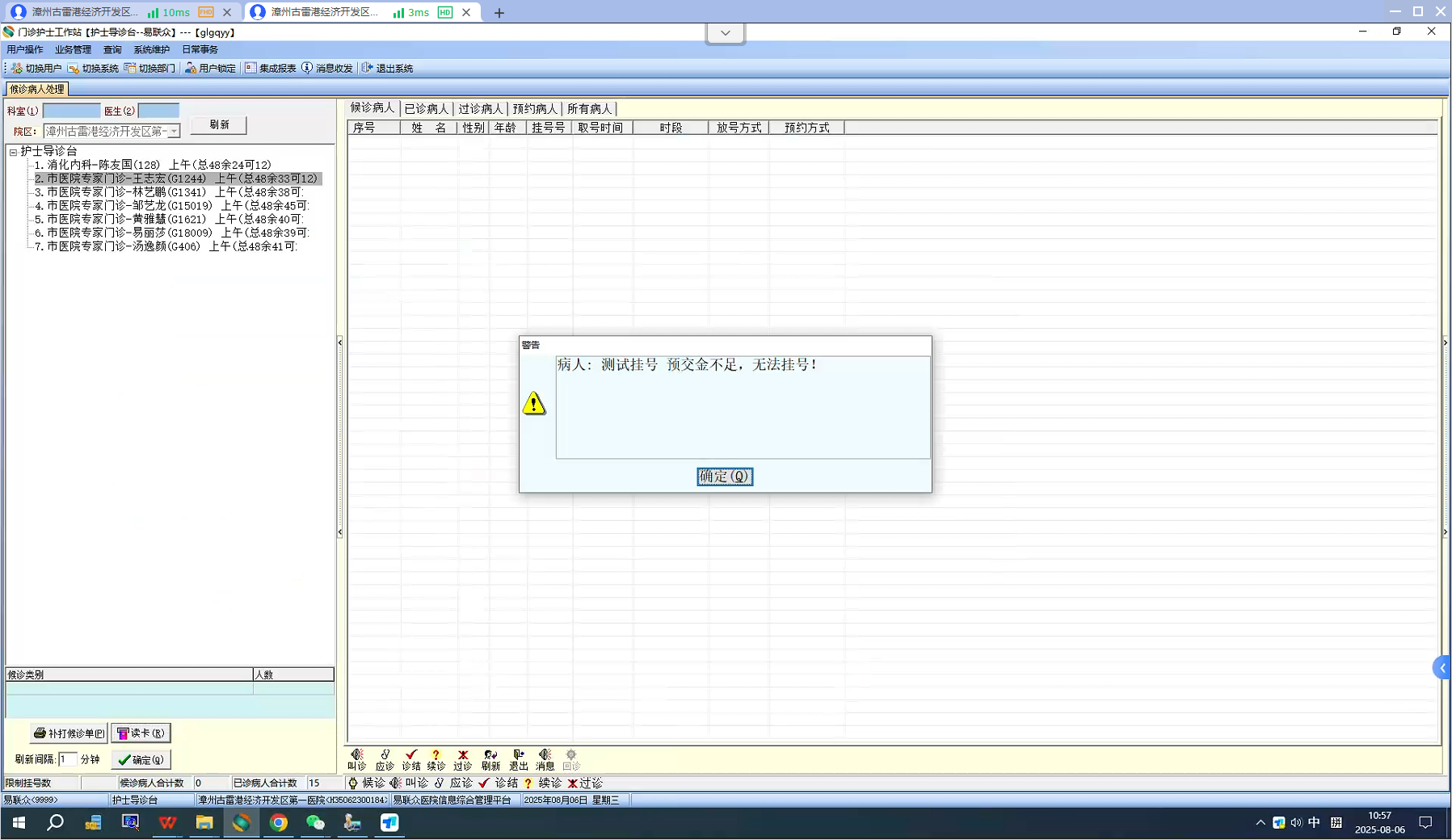This screenshot has height=840, width=1452.
Task: Open File Explorer from the taskbar
Action: click(x=204, y=822)
